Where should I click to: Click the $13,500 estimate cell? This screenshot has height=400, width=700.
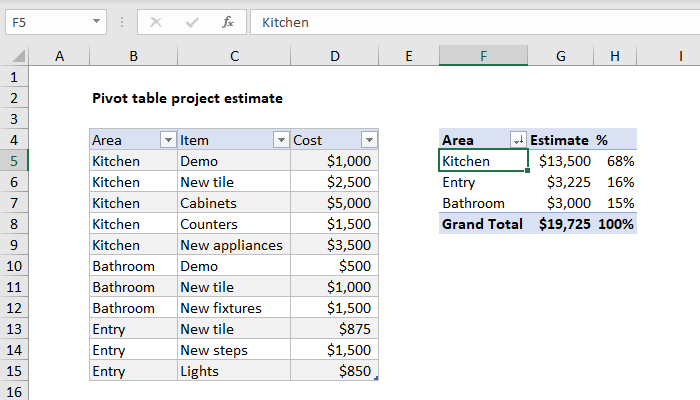click(561, 161)
